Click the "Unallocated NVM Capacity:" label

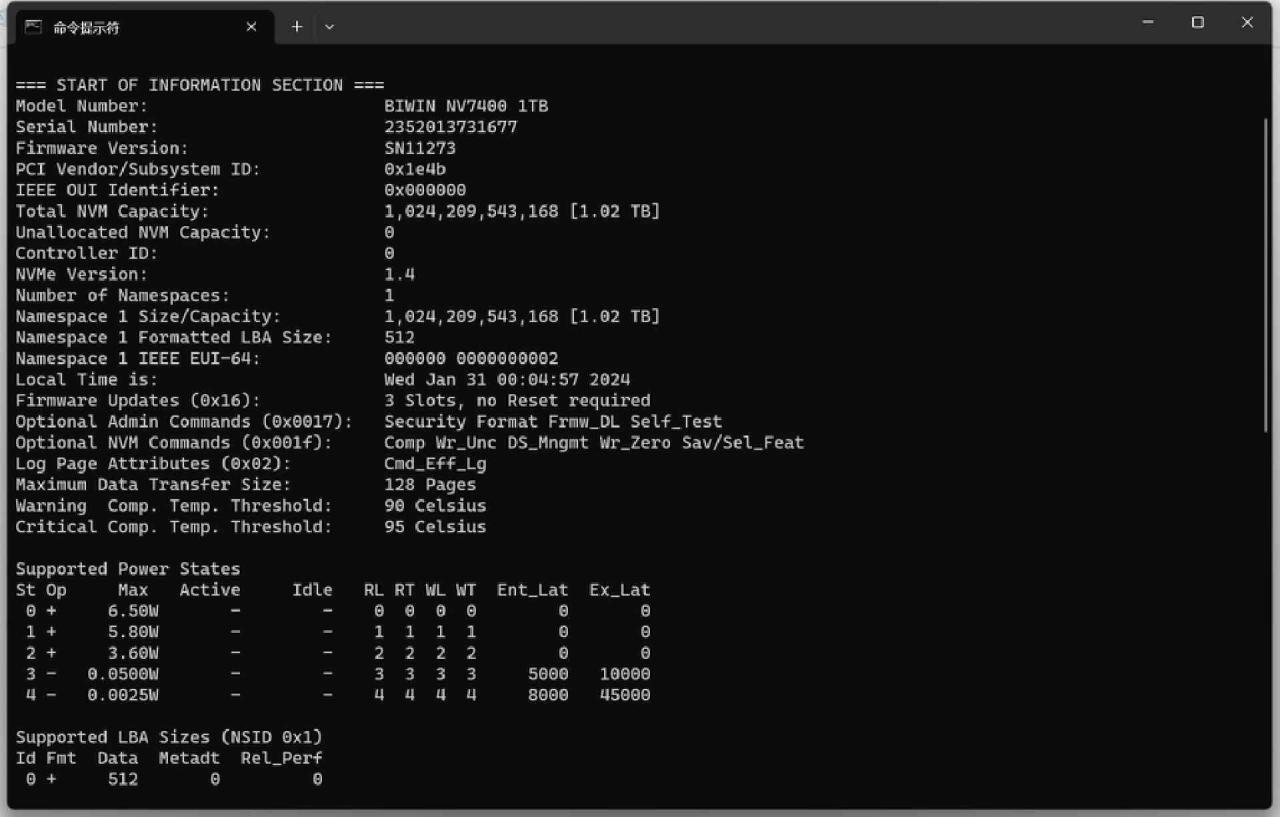[x=143, y=232]
